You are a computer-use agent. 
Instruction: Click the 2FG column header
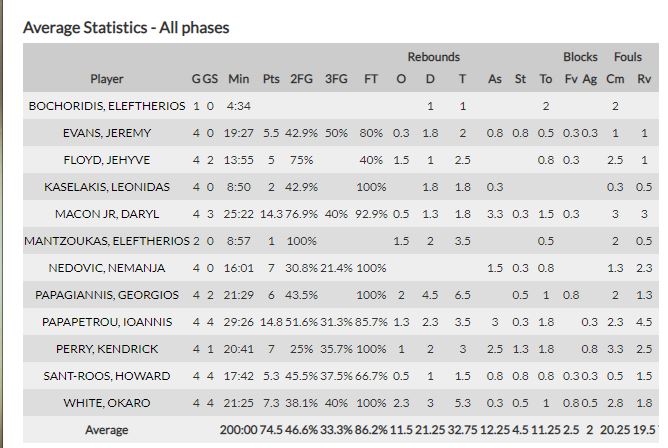pos(301,79)
